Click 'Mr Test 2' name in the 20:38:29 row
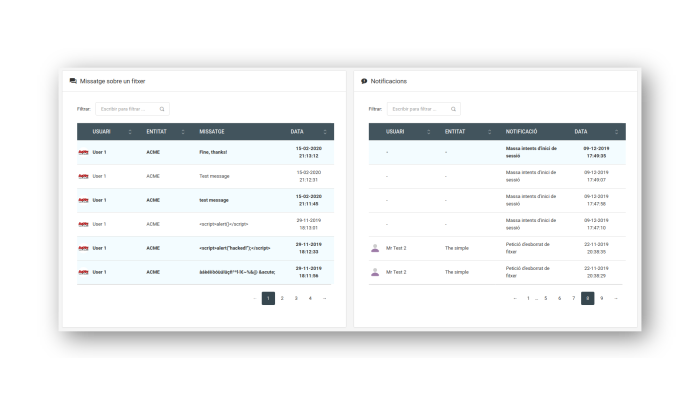This screenshot has height=400, width=700. click(396, 272)
